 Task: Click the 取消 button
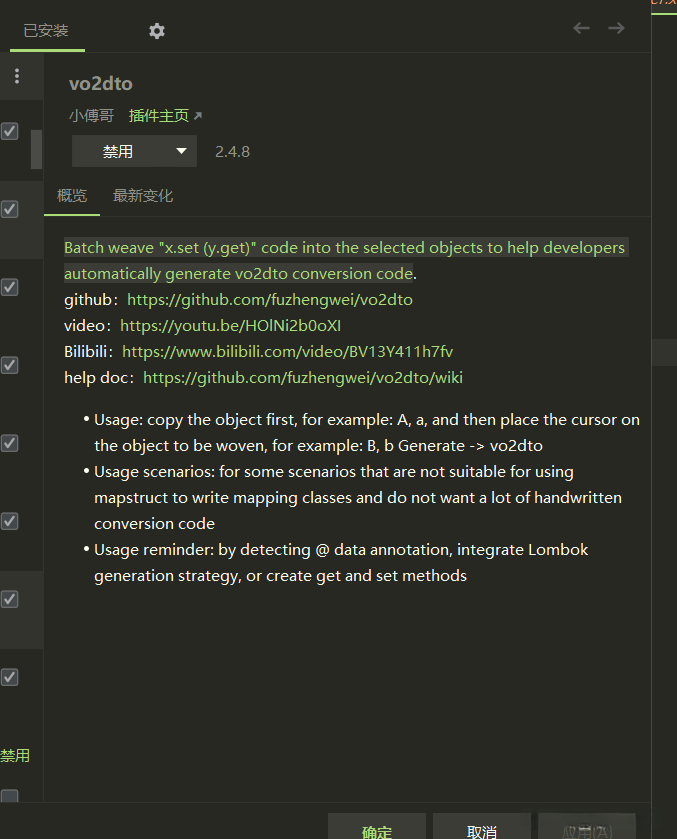point(481,830)
